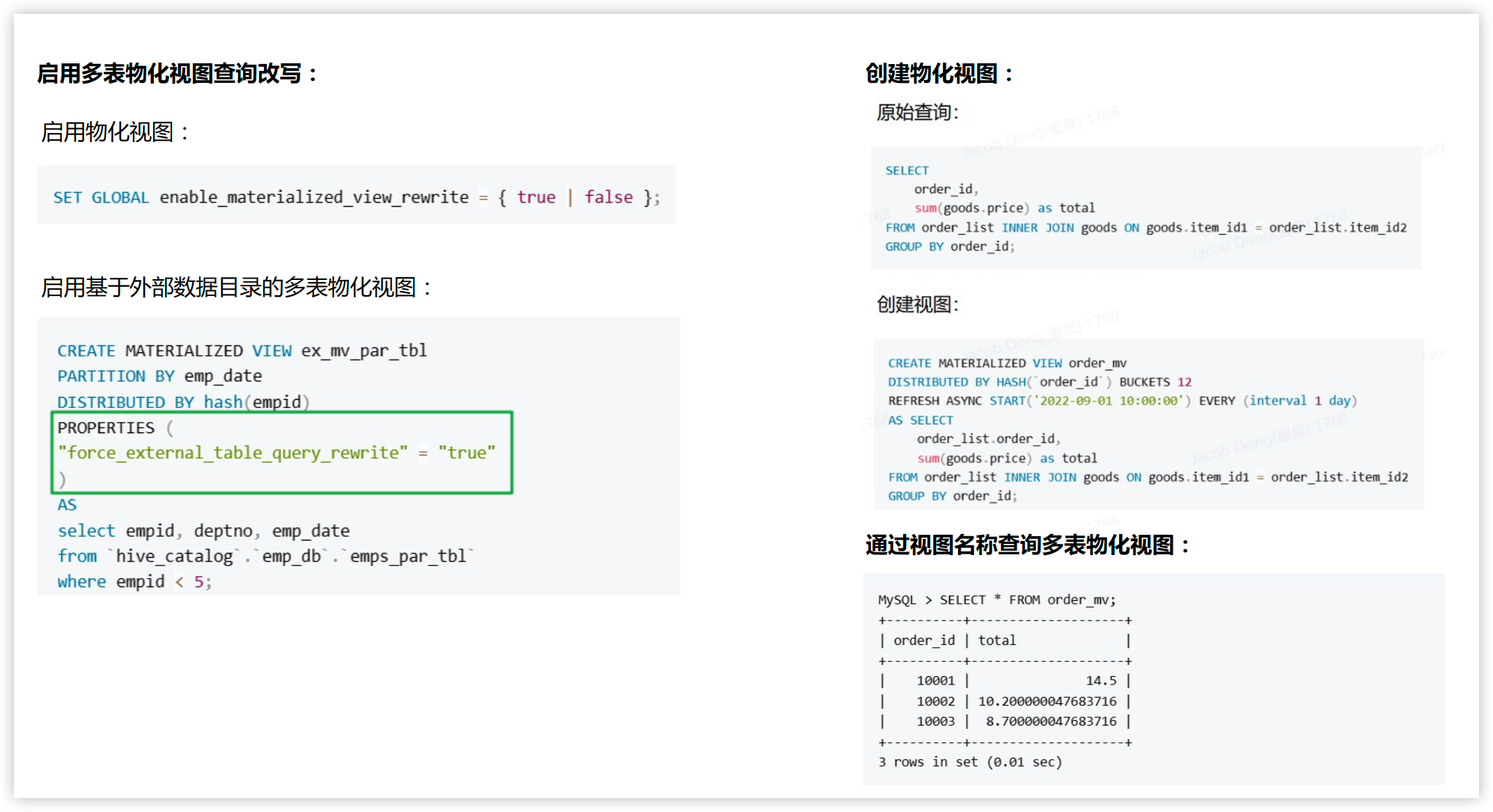Click the REFRESH ASYNC START timestamp string

point(1109,400)
